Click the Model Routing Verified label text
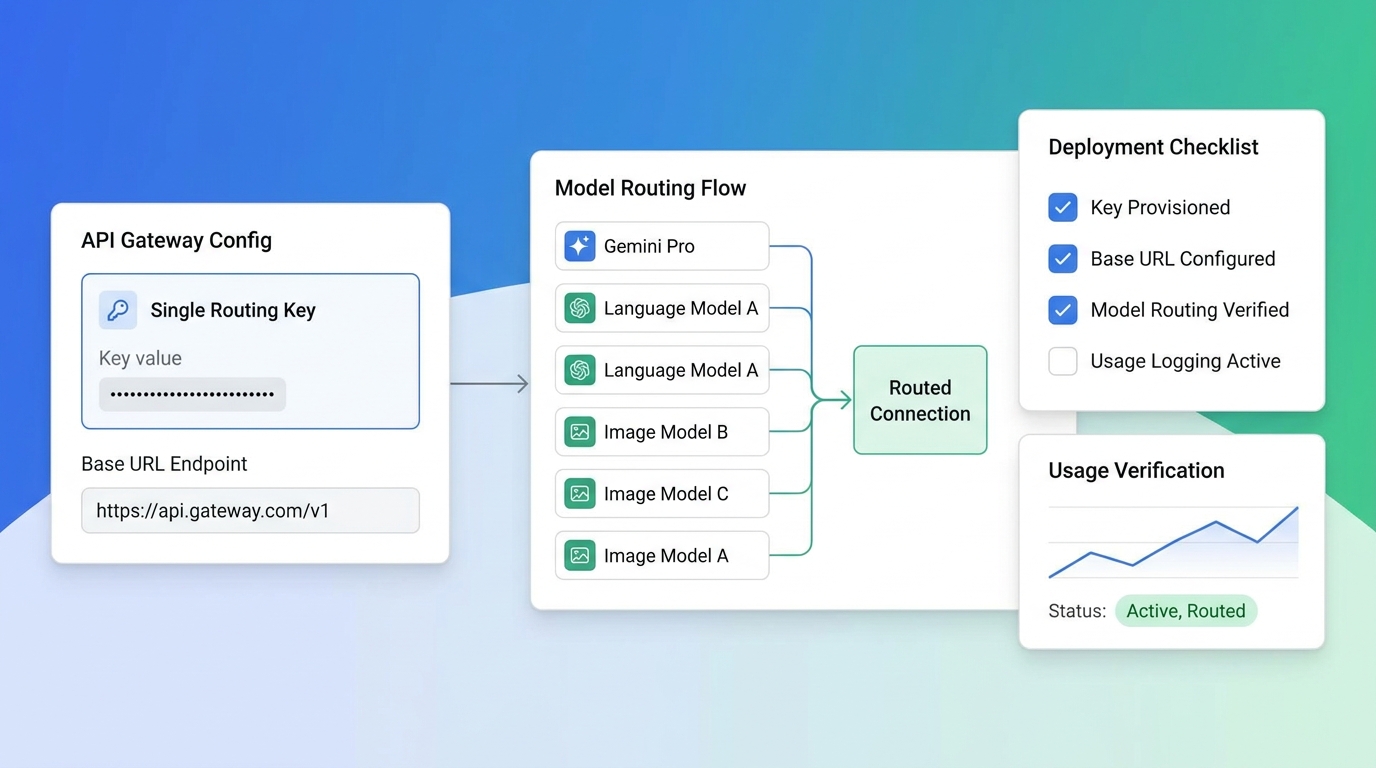 coord(1190,310)
